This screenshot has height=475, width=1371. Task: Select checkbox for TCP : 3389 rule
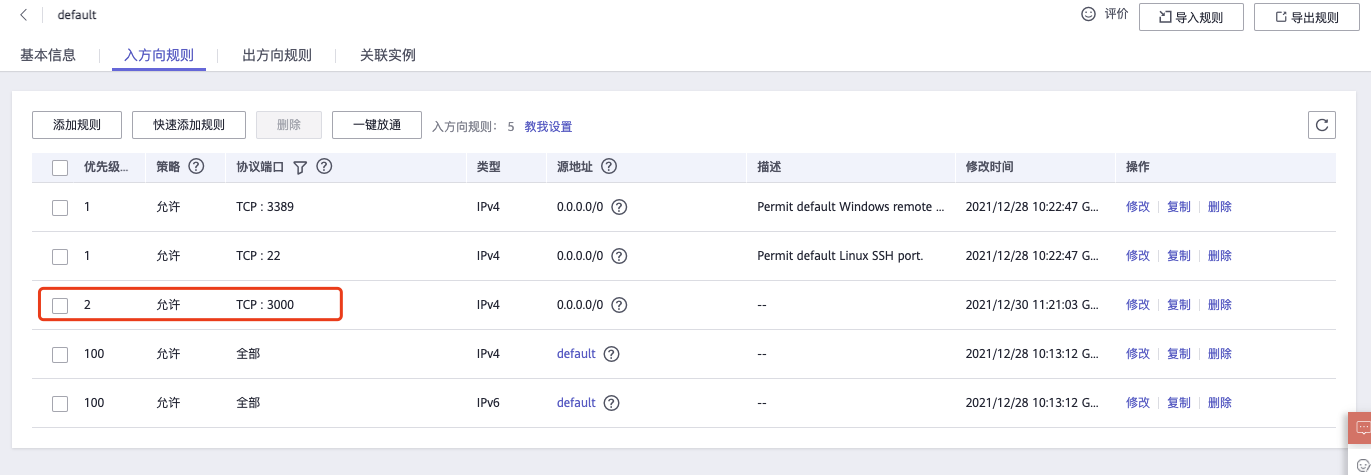[x=60, y=207]
